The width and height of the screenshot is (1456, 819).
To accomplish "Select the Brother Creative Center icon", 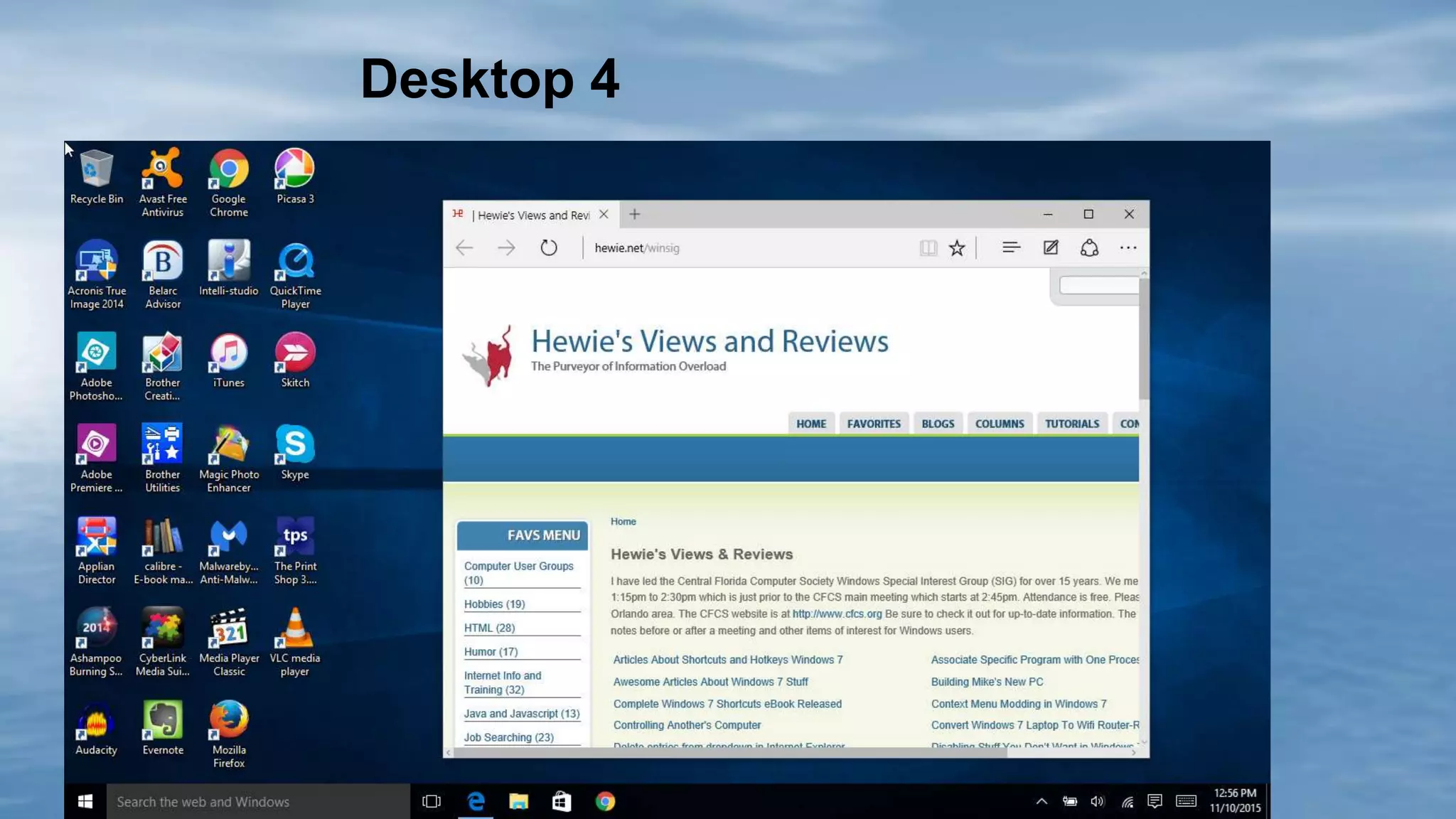I will click(162, 366).
